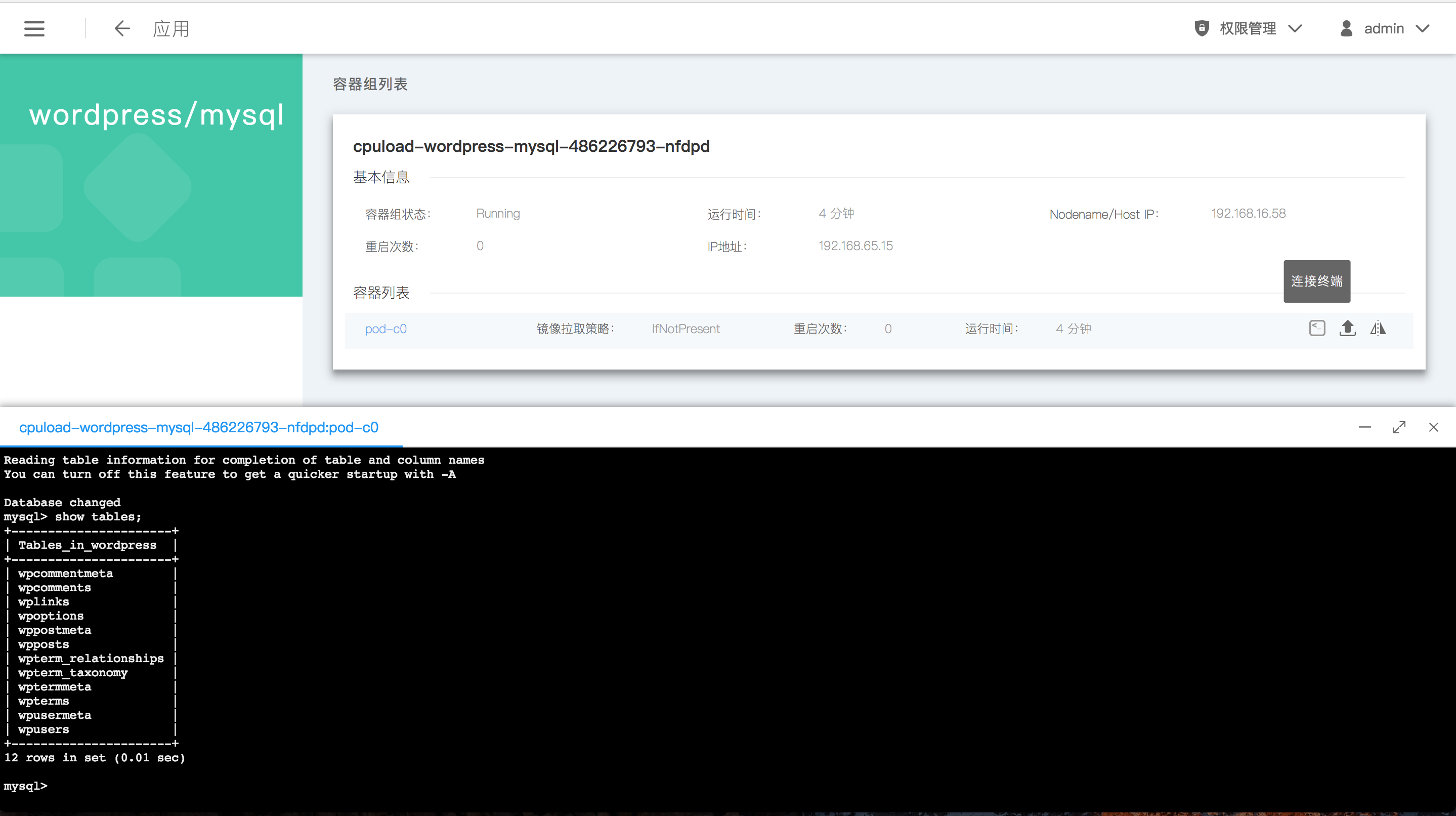Click the admin username text
Viewport: 1456px width, 816px height.
1384,28
